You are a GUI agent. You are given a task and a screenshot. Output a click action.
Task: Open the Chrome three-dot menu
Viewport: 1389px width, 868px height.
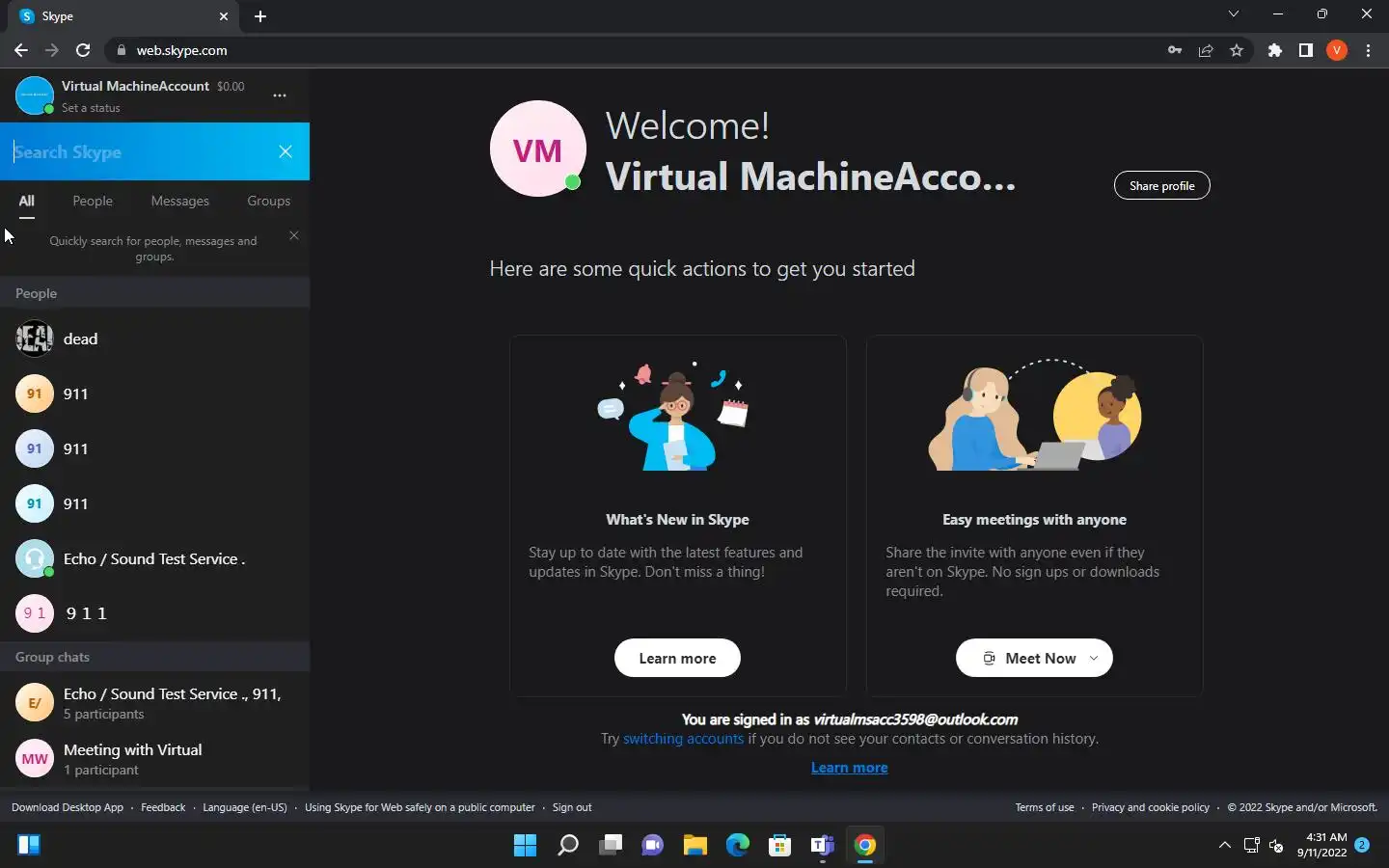[1368, 50]
